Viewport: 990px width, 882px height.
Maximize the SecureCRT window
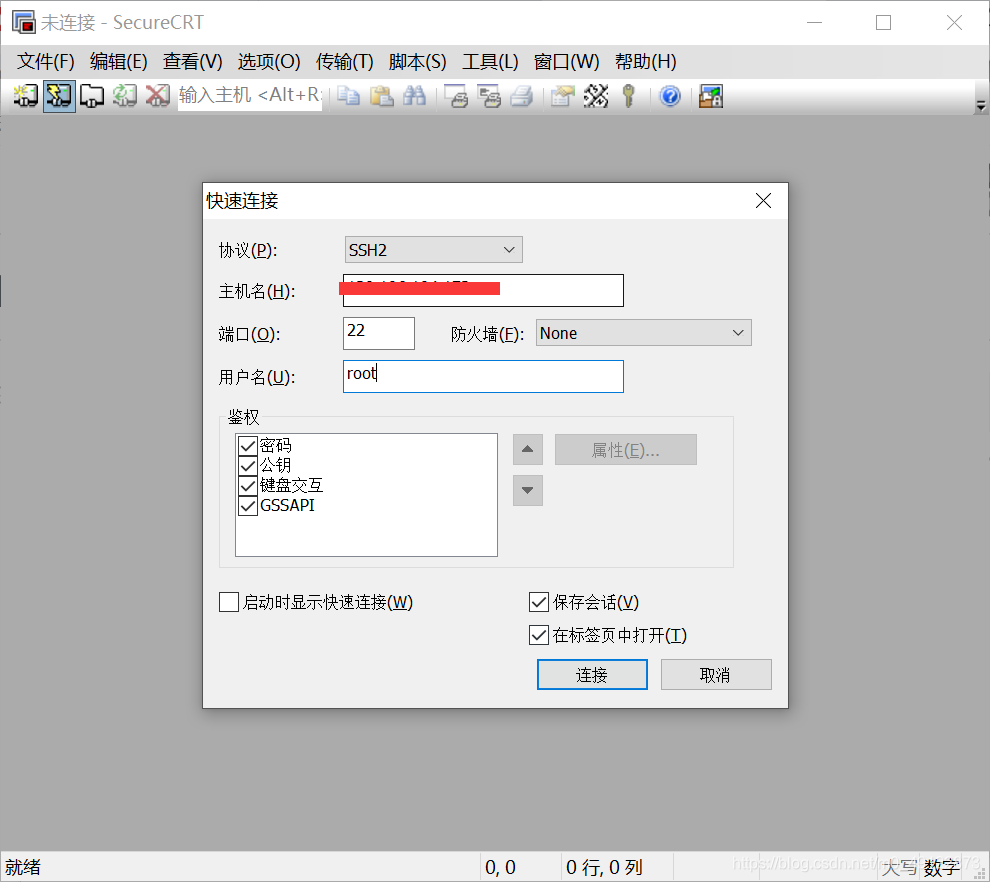coord(883,22)
